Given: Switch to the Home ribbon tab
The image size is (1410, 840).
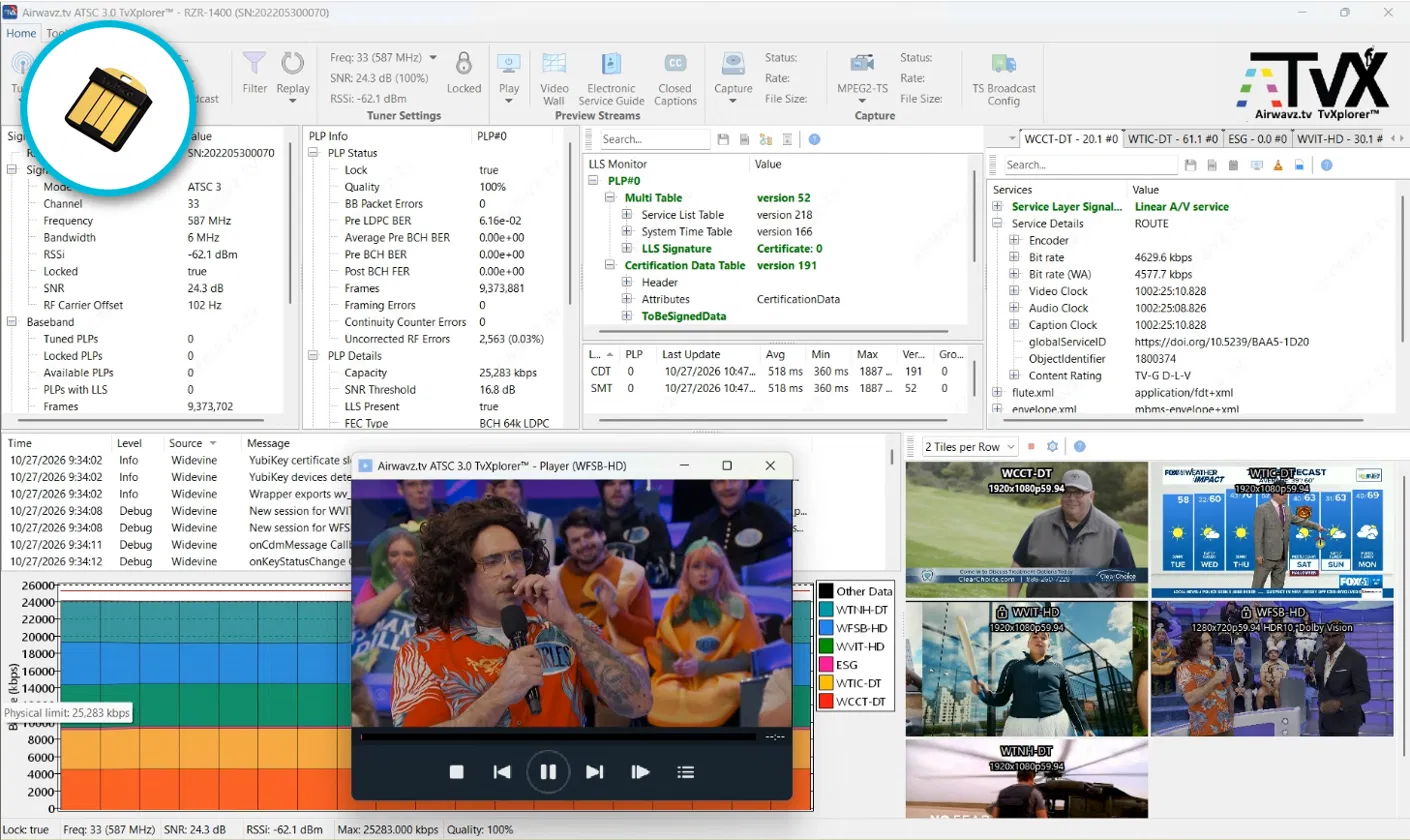Looking at the screenshot, I should pos(21,33).
